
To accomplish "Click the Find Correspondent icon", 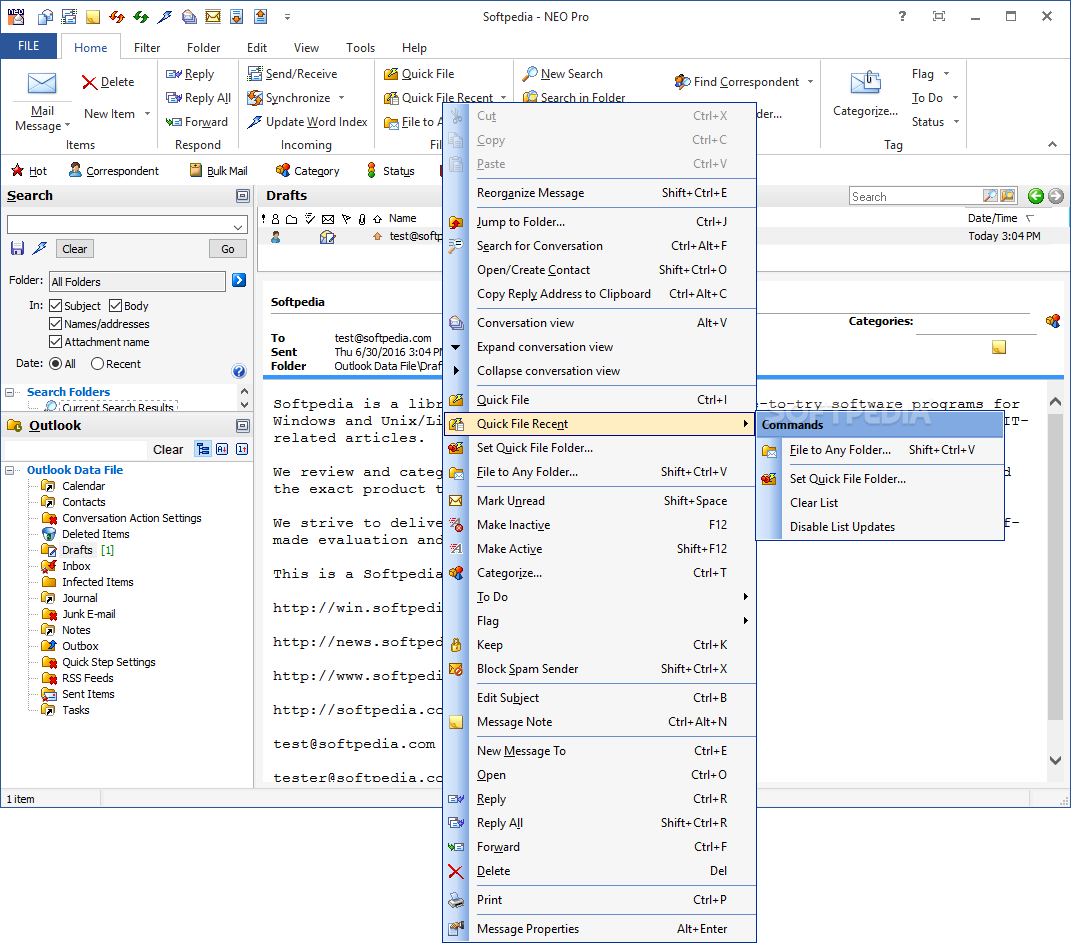I will click(682, 82).
